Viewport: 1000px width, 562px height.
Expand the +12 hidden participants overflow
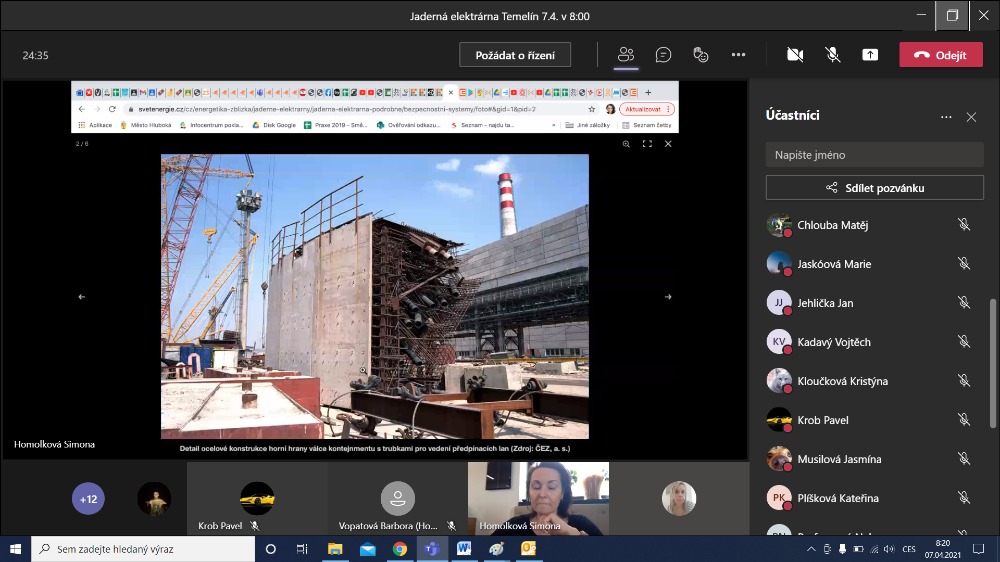pos(88,499)
